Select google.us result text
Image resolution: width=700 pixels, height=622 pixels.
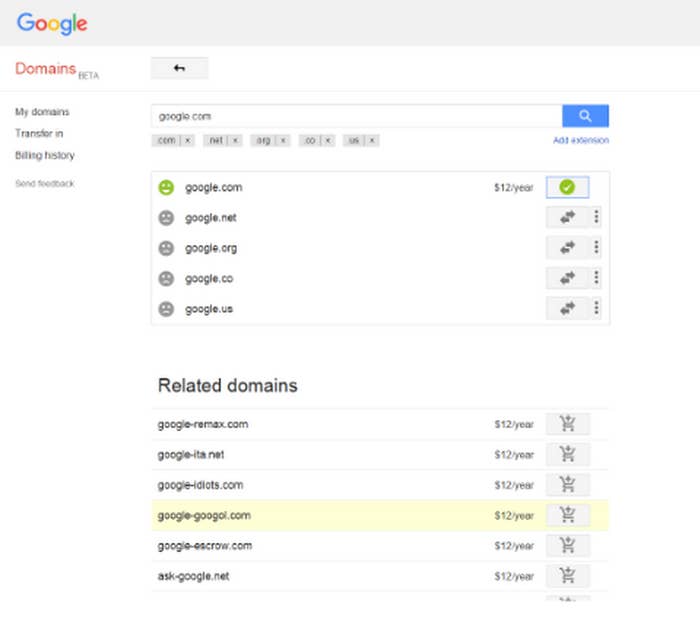click(209, 309)
